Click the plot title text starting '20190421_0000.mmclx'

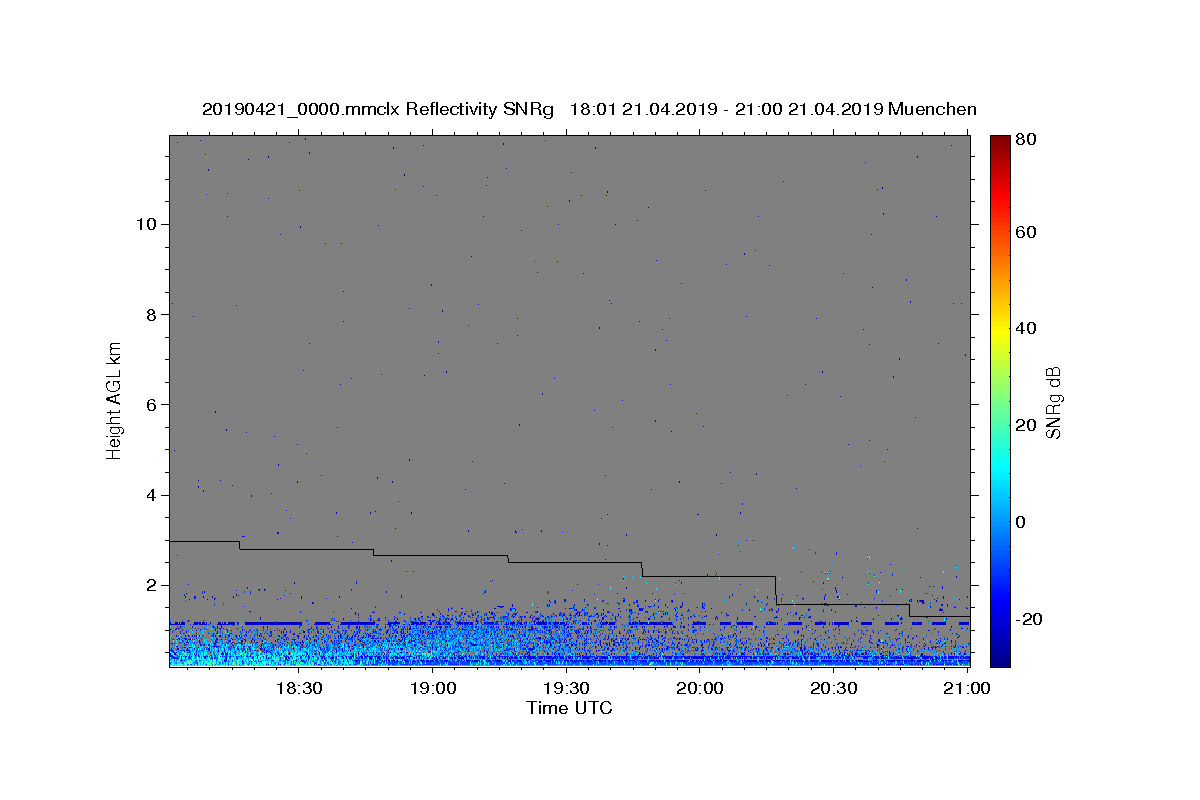coord(589,109)
